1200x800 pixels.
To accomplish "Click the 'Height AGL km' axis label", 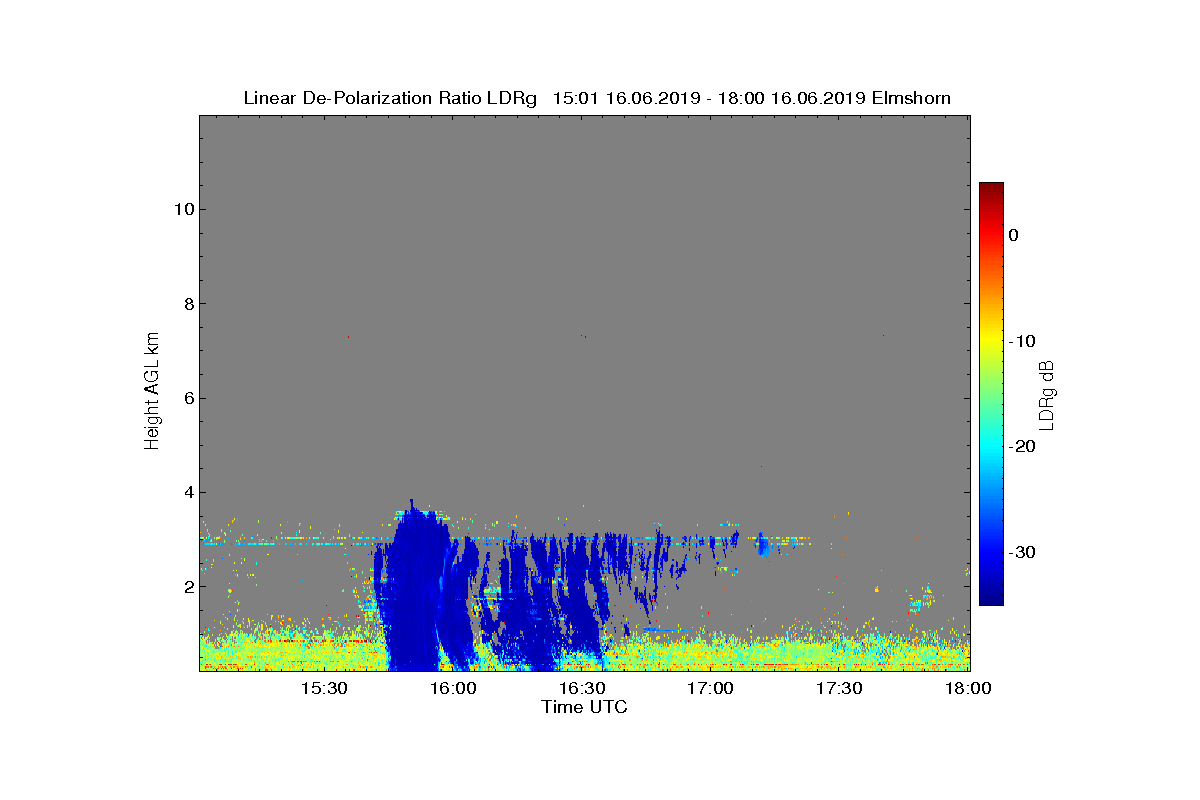I will tap(152, 393).
